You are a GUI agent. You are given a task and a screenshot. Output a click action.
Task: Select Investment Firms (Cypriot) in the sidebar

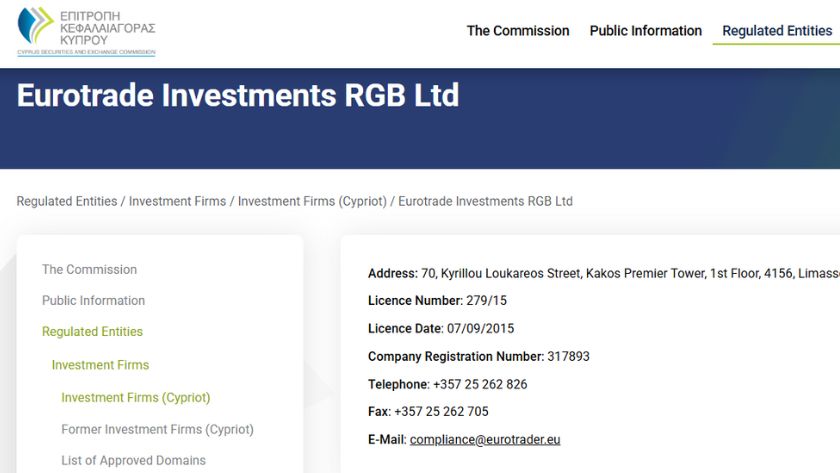136,398
